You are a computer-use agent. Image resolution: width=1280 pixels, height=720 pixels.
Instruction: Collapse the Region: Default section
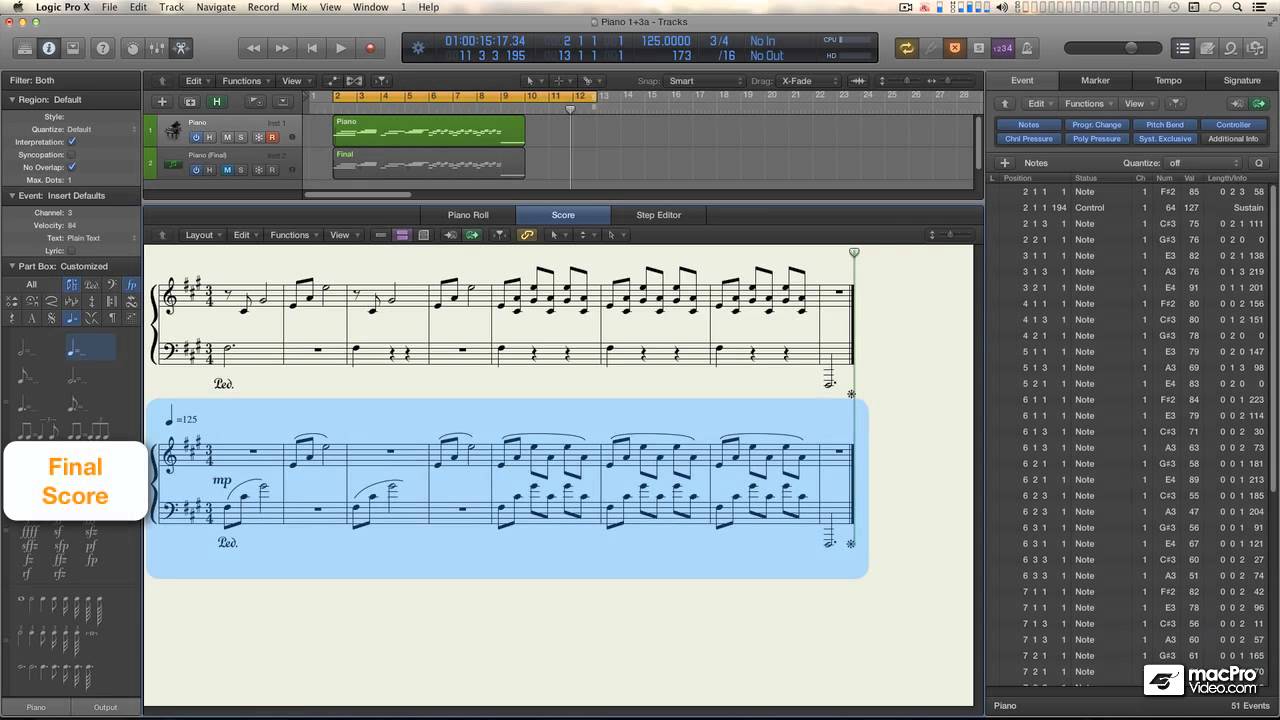click(12, 99)
